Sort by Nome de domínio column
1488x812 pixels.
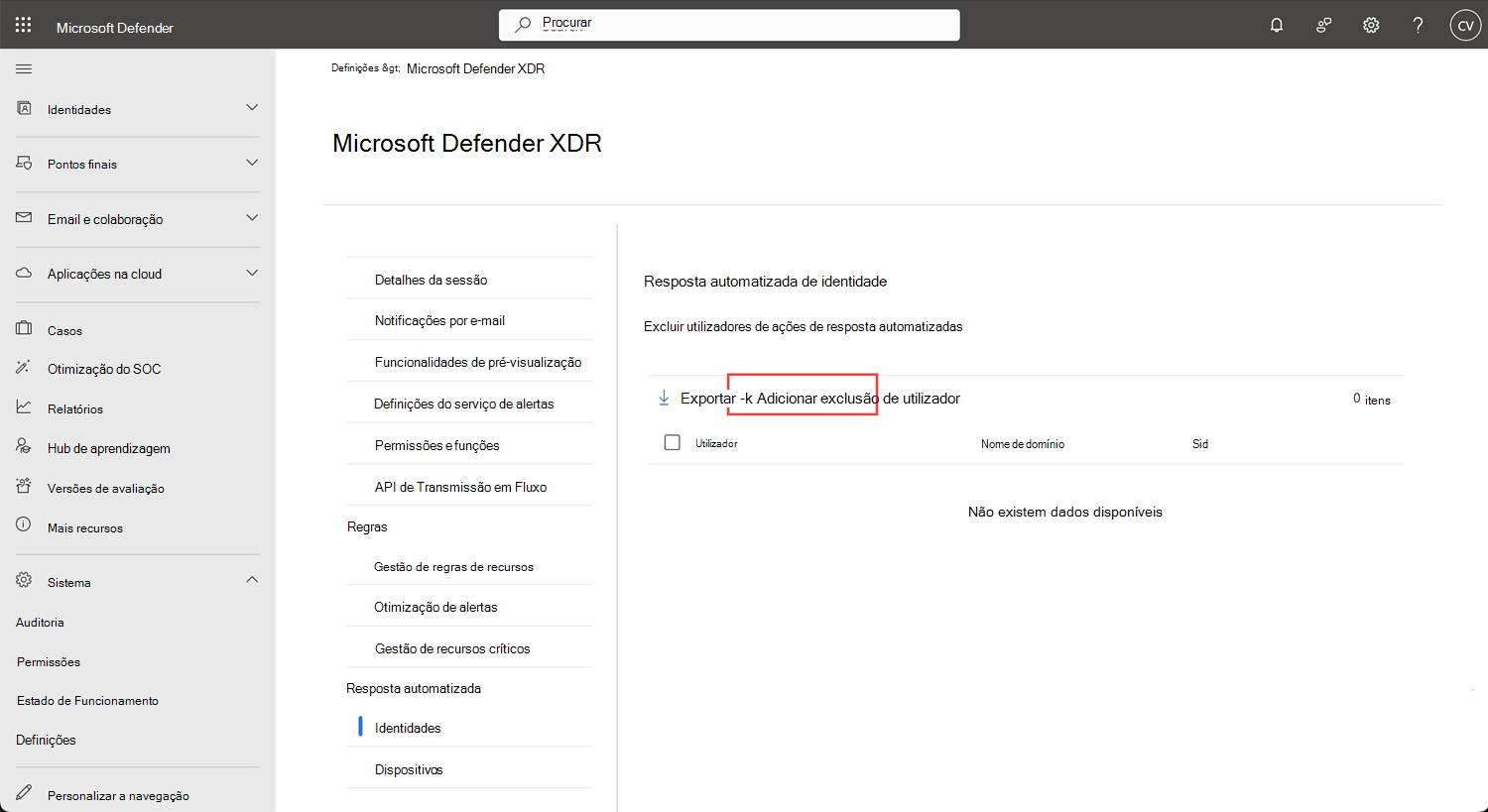(1023, 444)
